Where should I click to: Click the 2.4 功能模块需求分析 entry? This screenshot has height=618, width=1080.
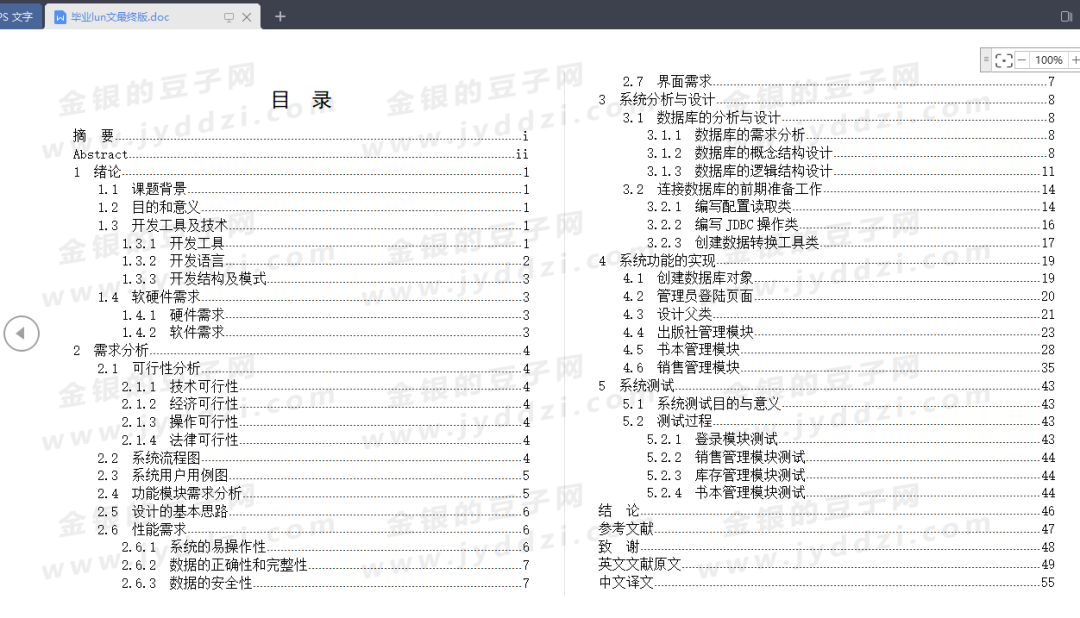[313, 493]
